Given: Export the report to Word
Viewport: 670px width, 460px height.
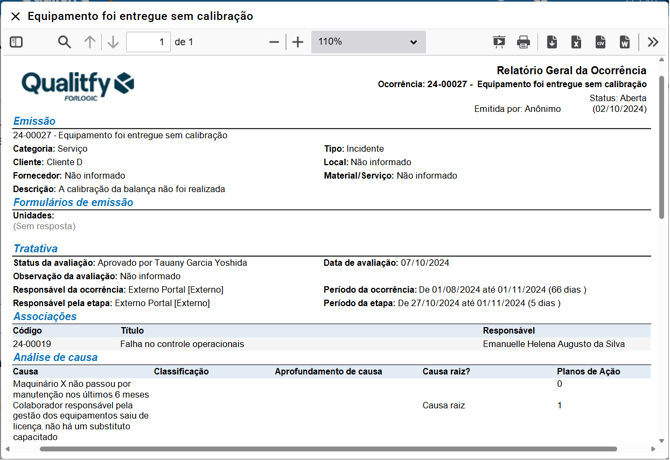Looking at the screenshot, I should point(625,42).
